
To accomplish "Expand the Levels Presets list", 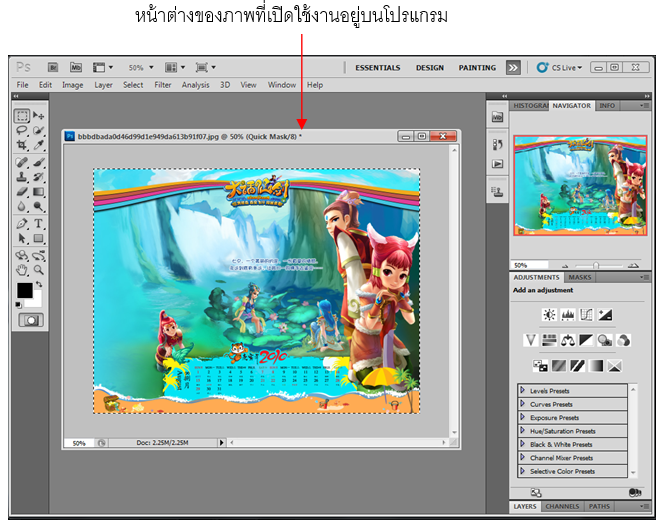I will pyautogui.click(x=522, y=389).
